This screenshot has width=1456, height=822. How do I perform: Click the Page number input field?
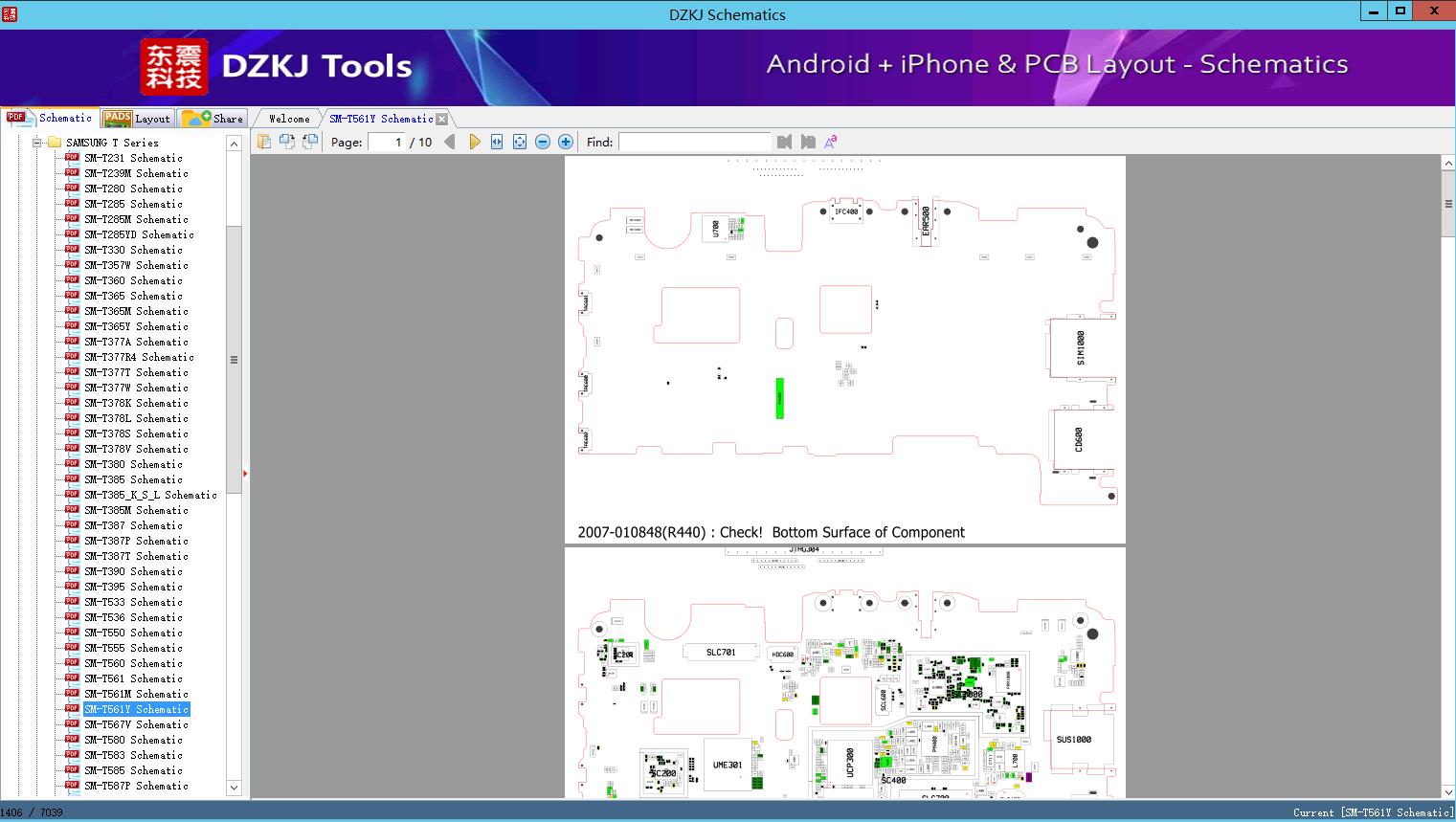[386, 142]
